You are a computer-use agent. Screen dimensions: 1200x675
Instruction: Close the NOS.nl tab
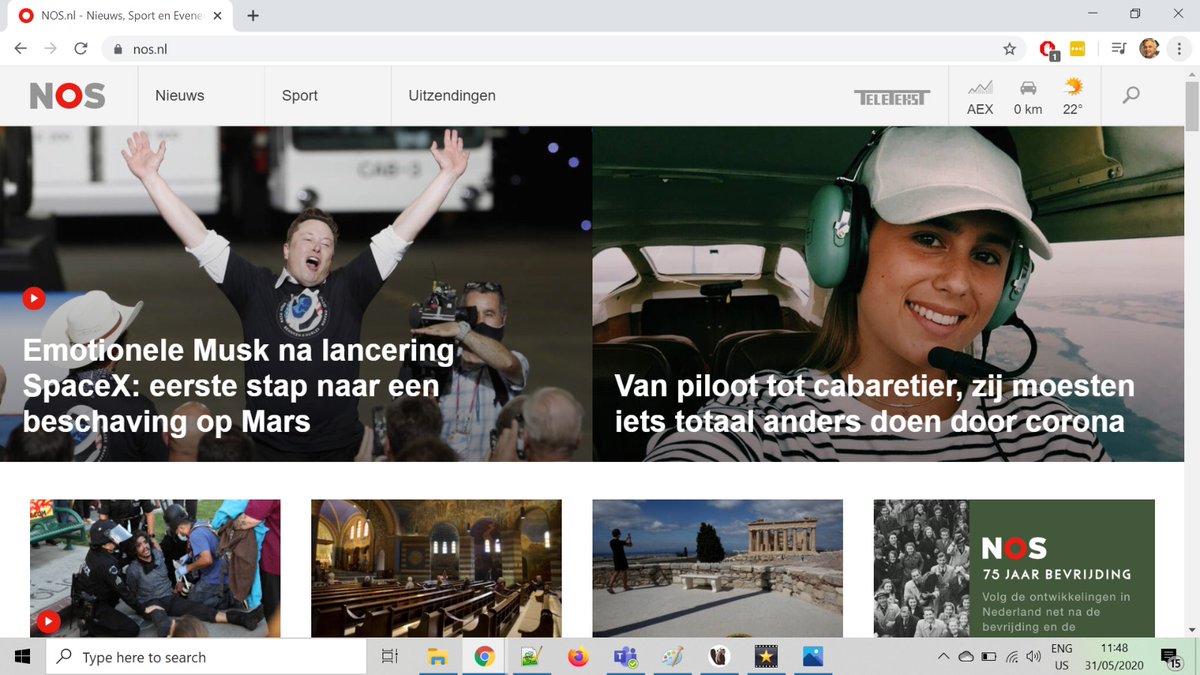coord(219,16)
